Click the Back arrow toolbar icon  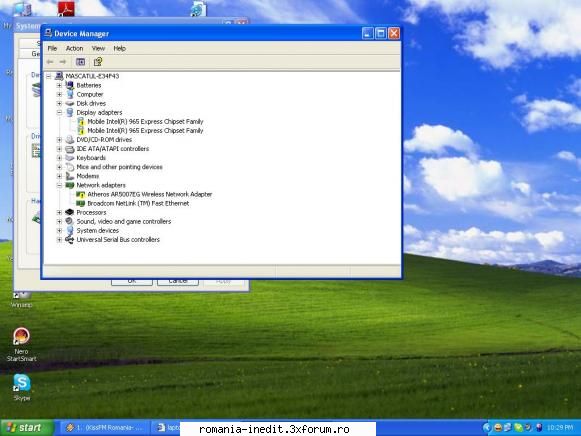coord(50,62)
